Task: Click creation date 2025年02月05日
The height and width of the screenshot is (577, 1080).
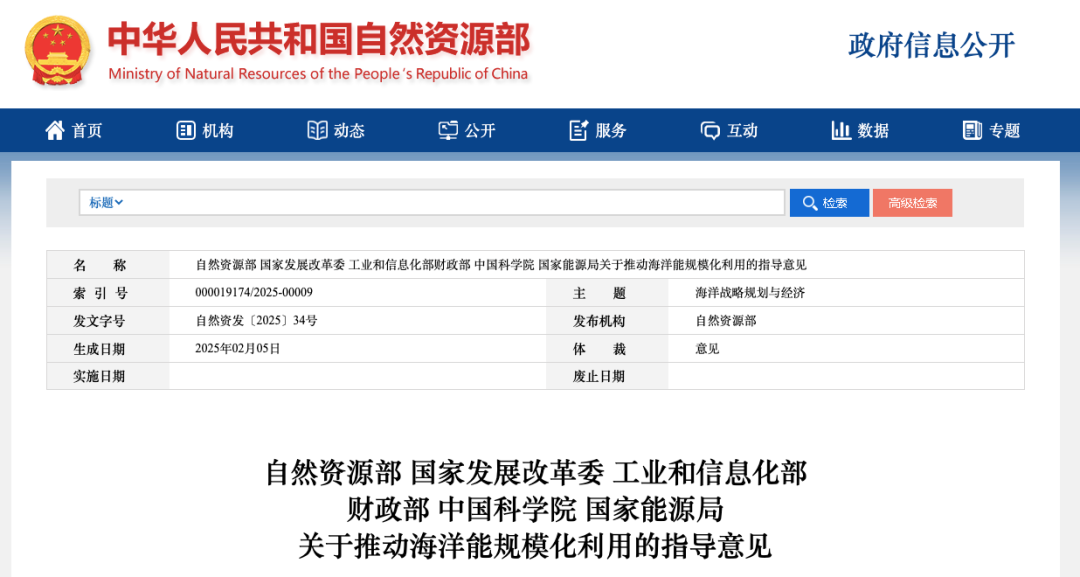Action: (x=238, y=348)
